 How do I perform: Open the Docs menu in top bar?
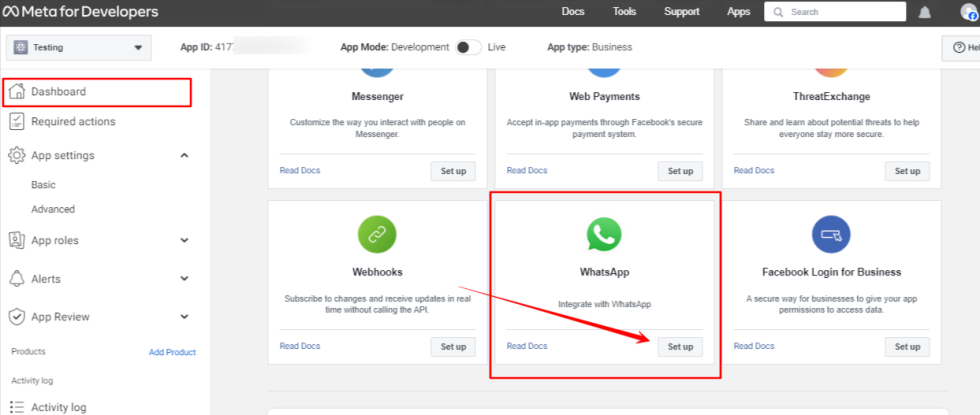(573, 12)
